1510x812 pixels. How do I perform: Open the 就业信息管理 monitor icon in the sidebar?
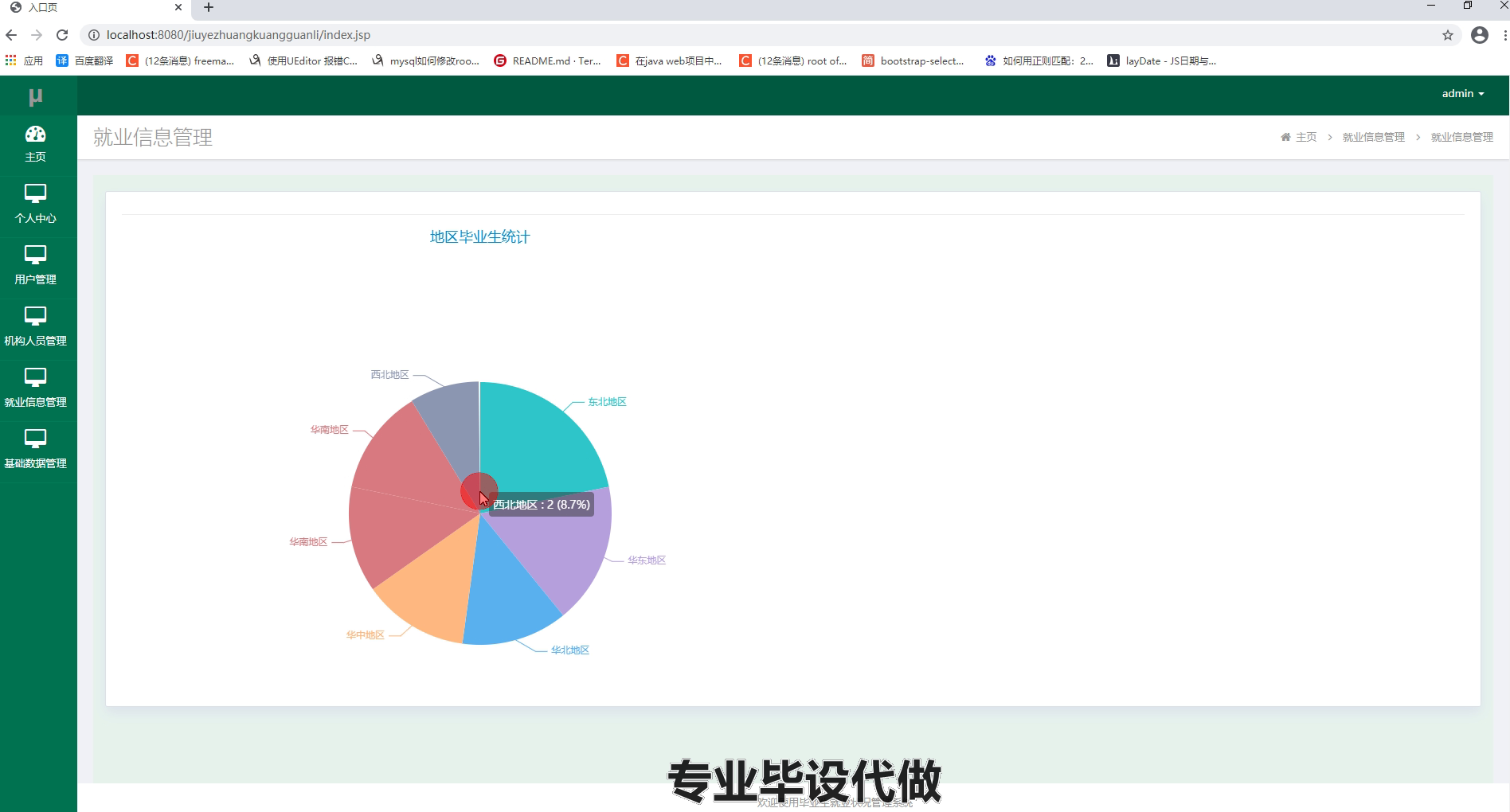pyautogui.click(x=35, y=377)
